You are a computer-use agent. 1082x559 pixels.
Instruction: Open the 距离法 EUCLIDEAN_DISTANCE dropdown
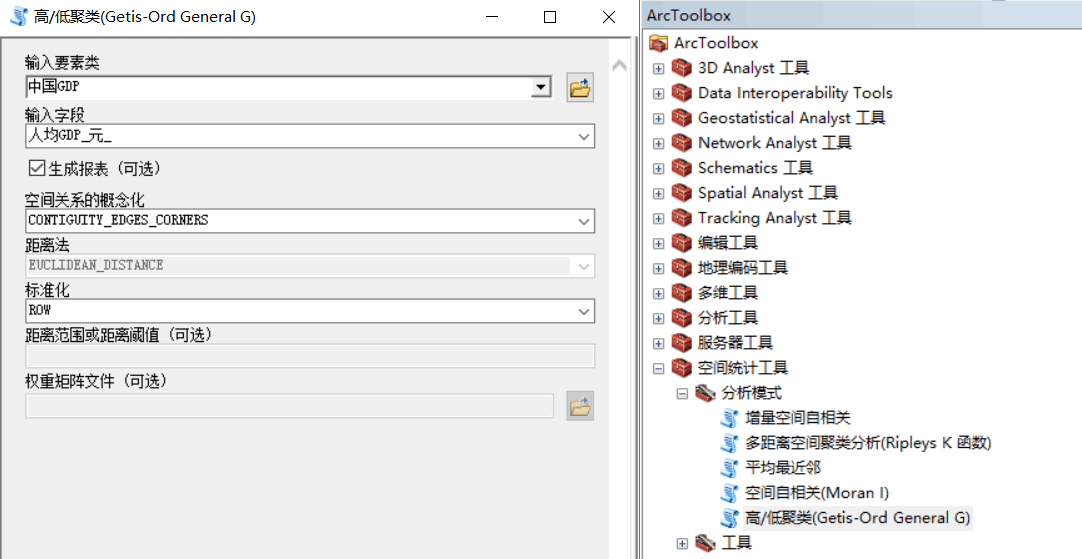[x=584, y=266]
